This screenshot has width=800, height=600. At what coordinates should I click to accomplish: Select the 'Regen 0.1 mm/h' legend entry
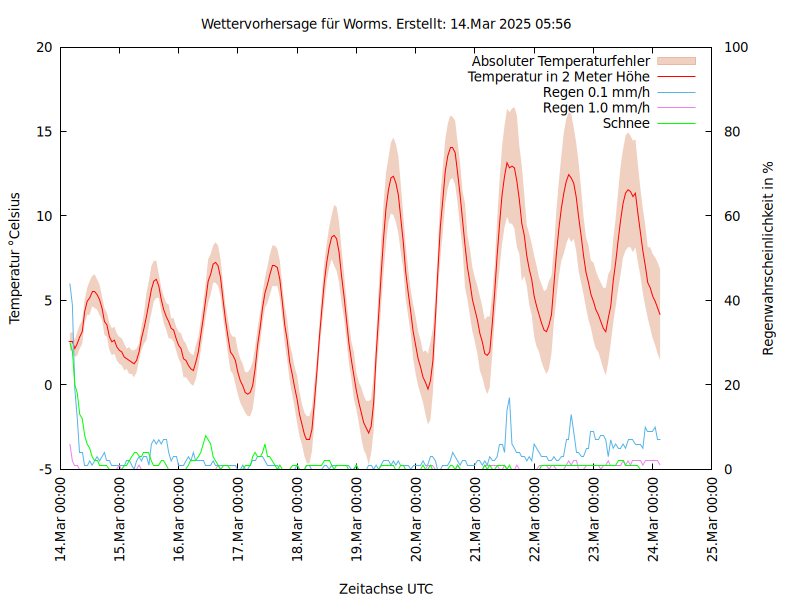[x=596, y=92]
